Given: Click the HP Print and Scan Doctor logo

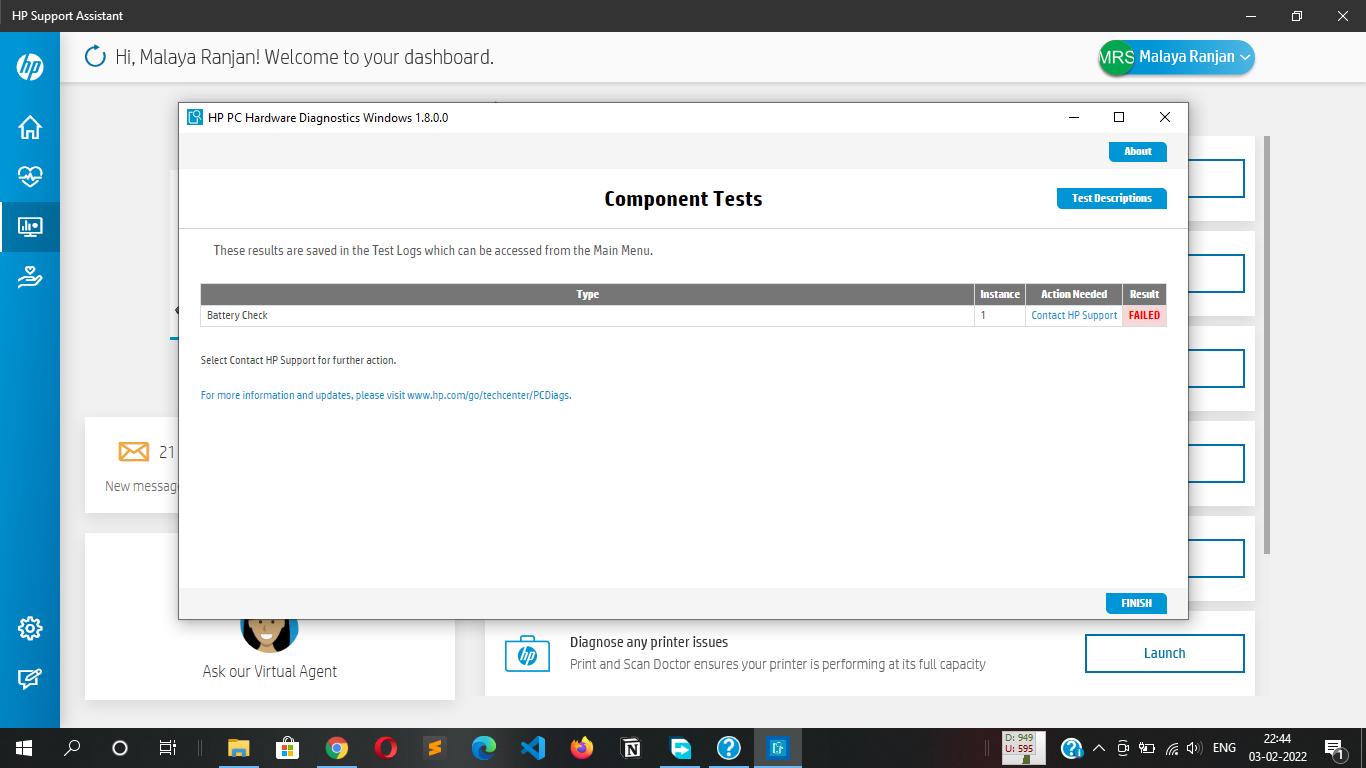Looking at the screenshot, I should (527, 653).
